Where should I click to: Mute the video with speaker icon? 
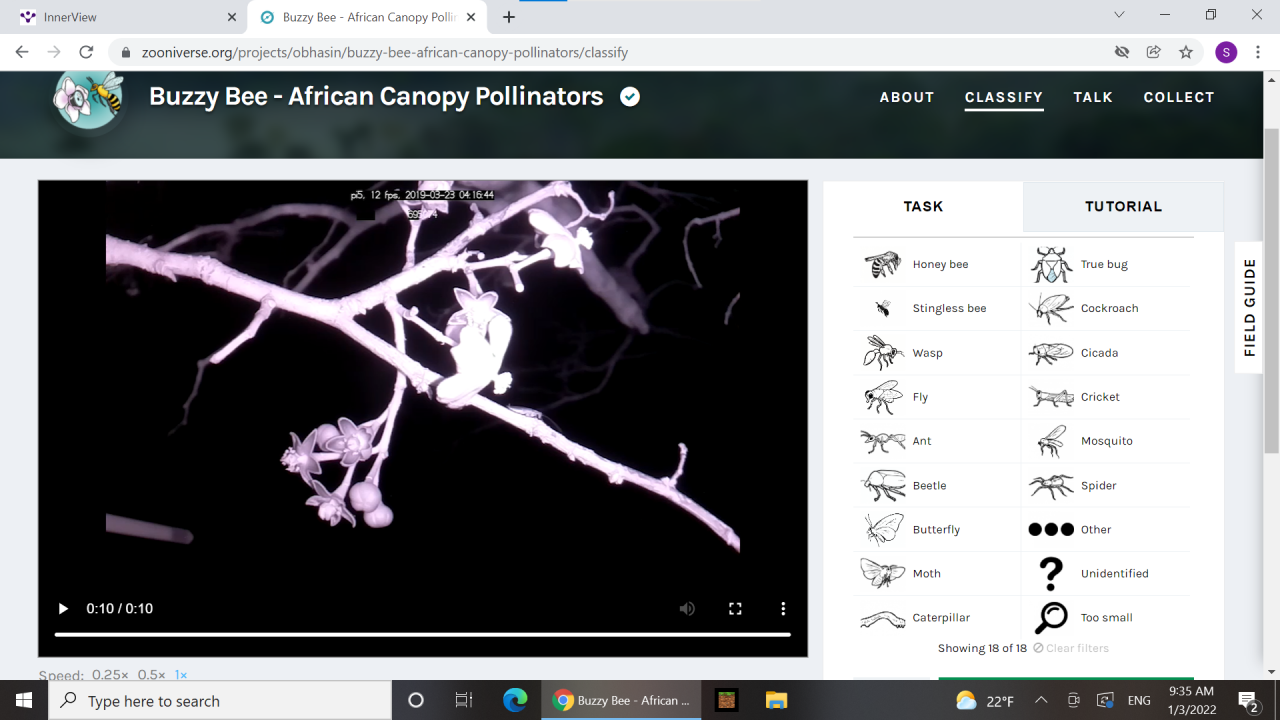pos(687,608)
